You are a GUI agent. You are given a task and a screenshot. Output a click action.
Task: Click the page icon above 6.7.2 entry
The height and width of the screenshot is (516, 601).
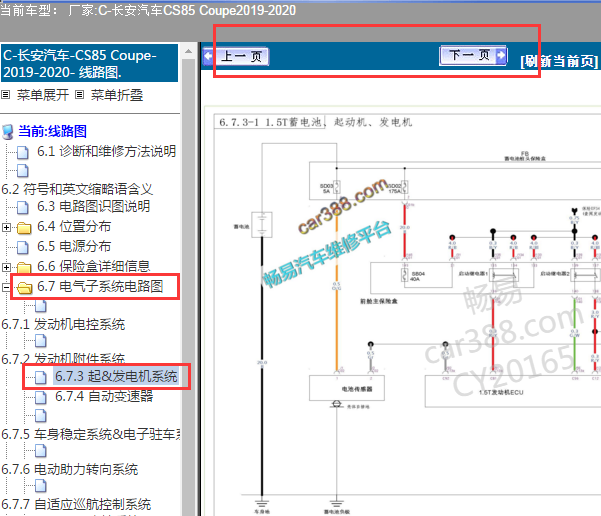coord(41,341)
